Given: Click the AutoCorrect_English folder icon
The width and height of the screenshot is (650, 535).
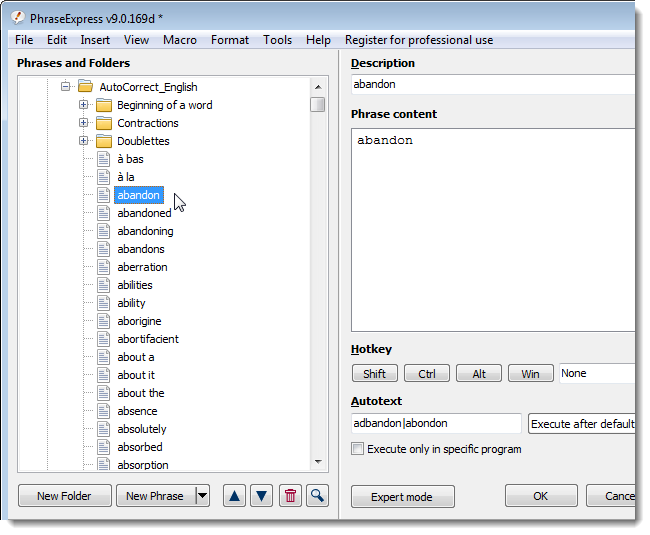Looking at the screenshot, I should 85,87.
